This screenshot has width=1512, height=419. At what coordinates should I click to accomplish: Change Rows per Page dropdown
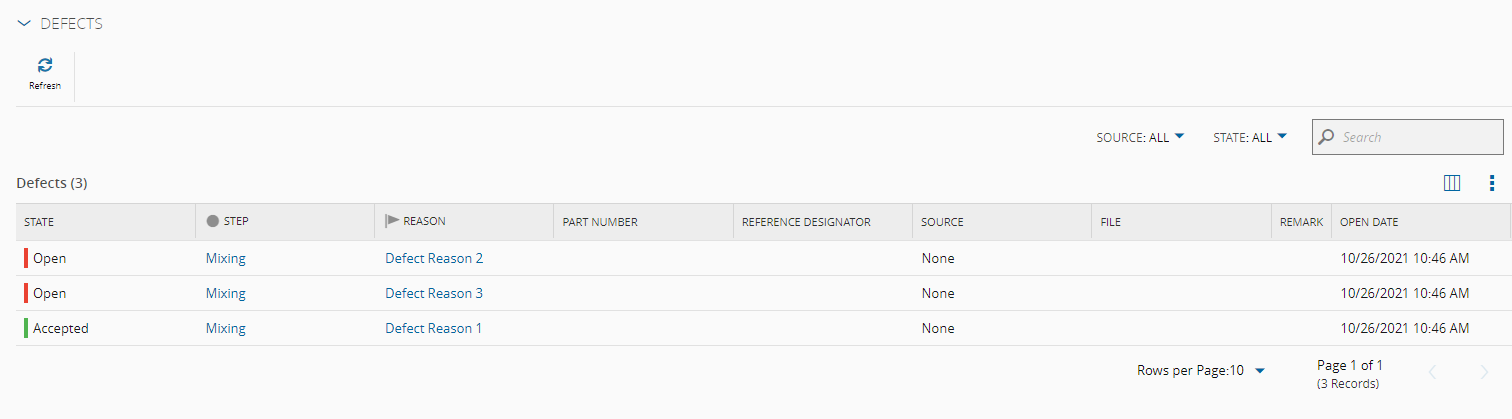tap(1201, 371)
